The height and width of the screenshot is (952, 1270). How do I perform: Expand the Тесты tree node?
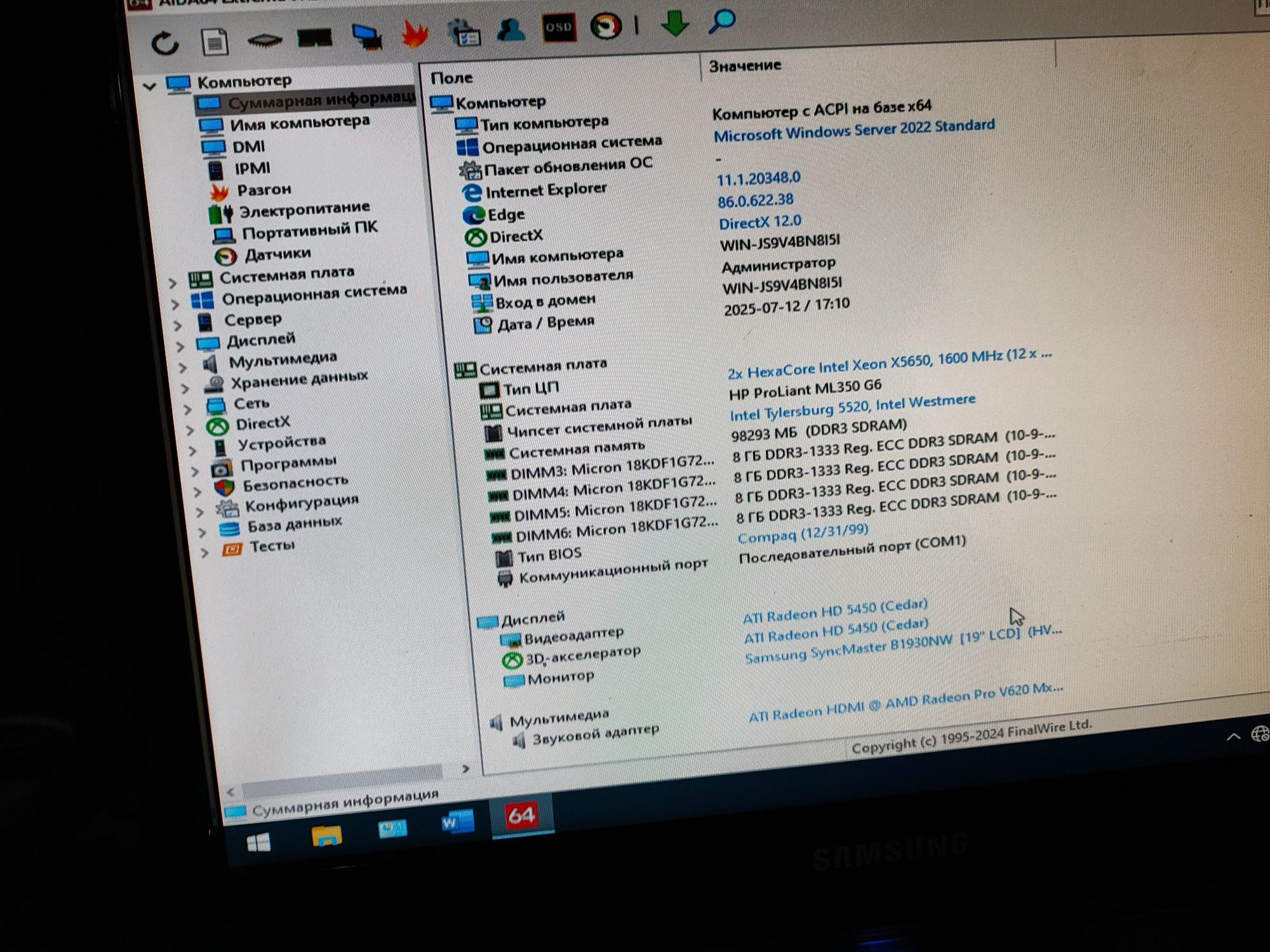click(x=204, y=553)
